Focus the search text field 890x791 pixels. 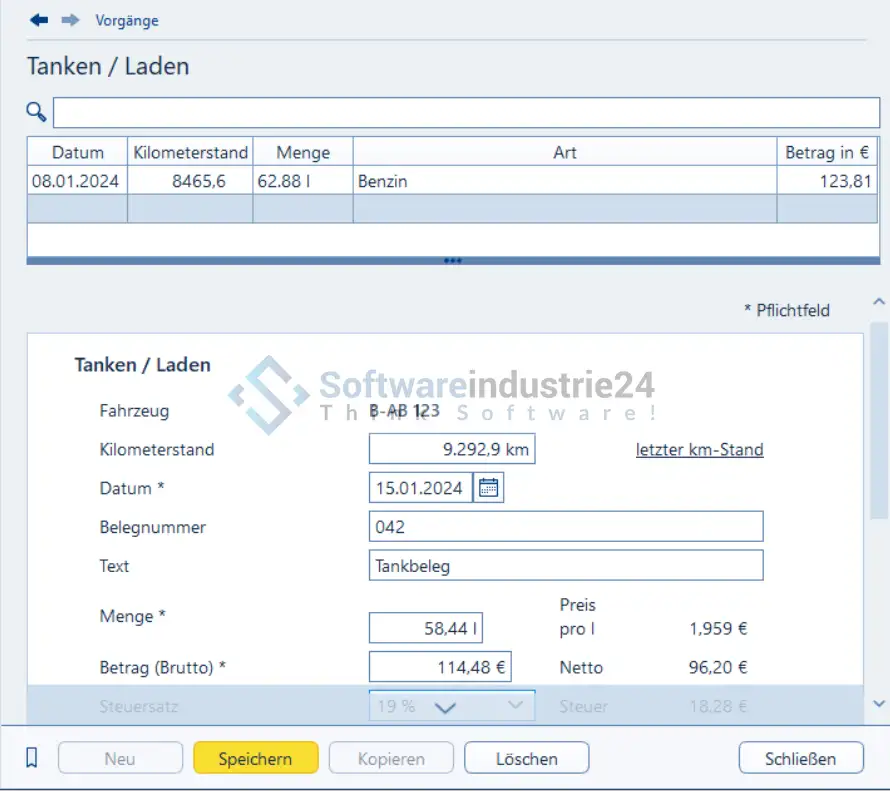[466, 112]
